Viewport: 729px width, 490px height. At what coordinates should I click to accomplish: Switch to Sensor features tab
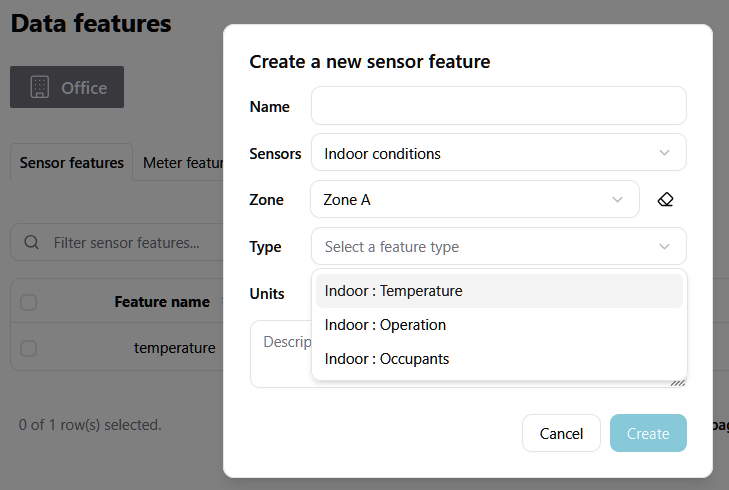pyautogui.click(x=72, y=163)
